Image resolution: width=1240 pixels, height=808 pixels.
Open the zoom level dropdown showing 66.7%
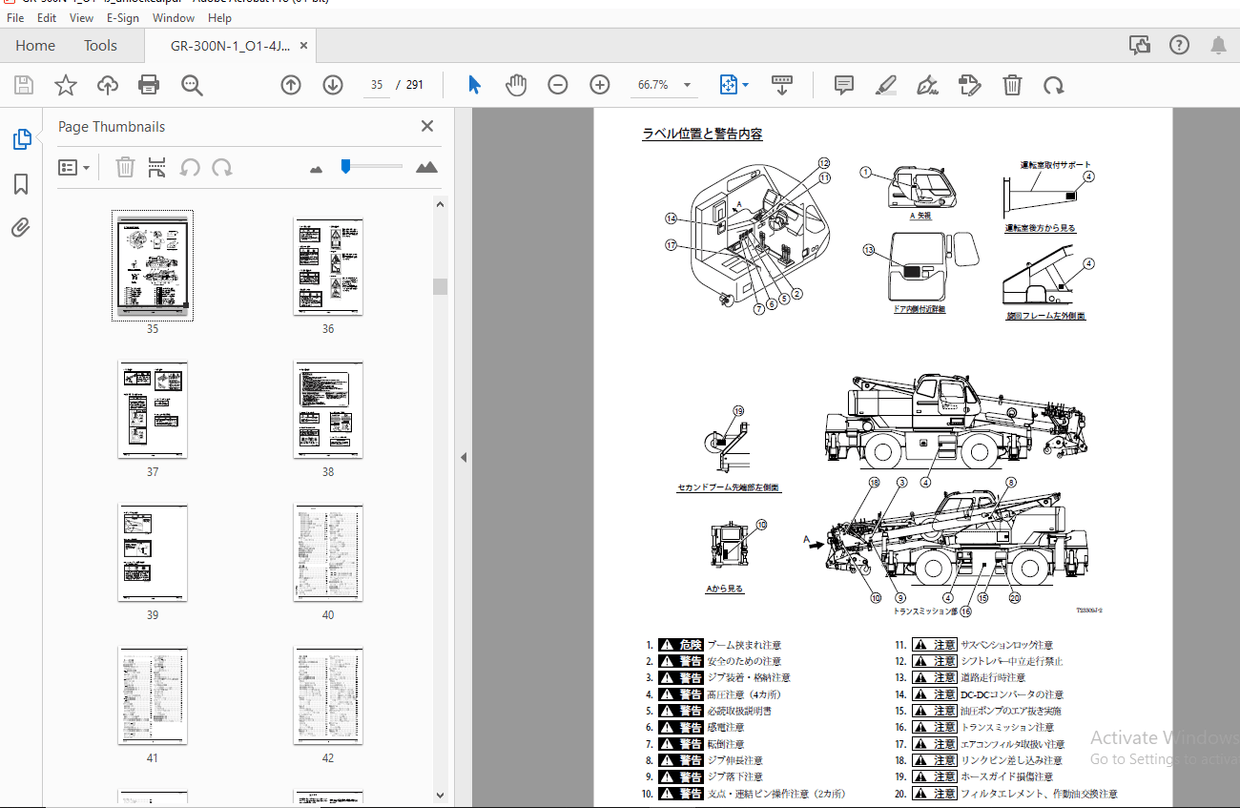pos(663,85)
